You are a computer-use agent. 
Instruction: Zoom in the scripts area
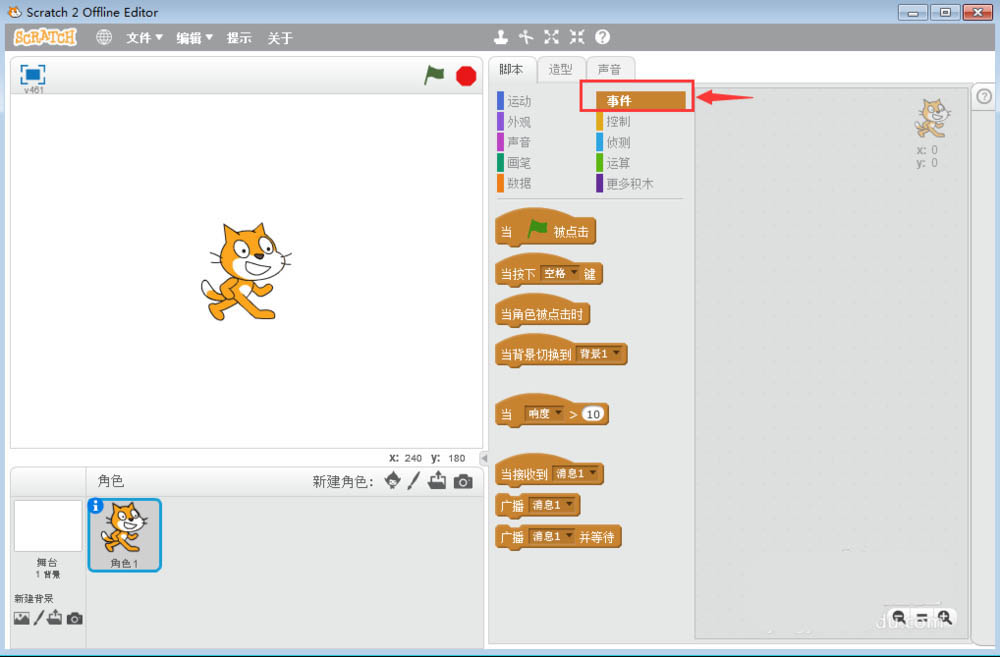(945, 617)
